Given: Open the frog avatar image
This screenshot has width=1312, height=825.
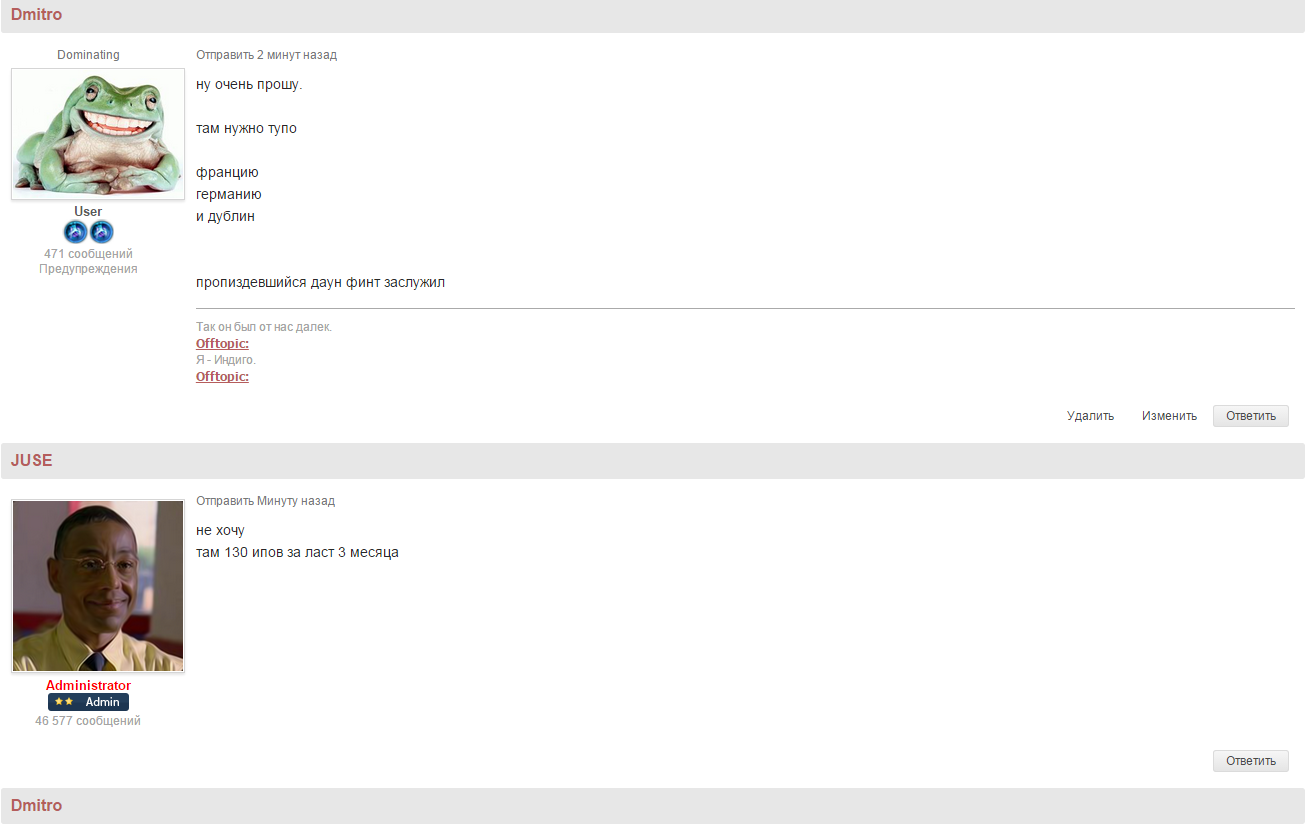Looking at the screenshot, I should click(x=98, y=134).
